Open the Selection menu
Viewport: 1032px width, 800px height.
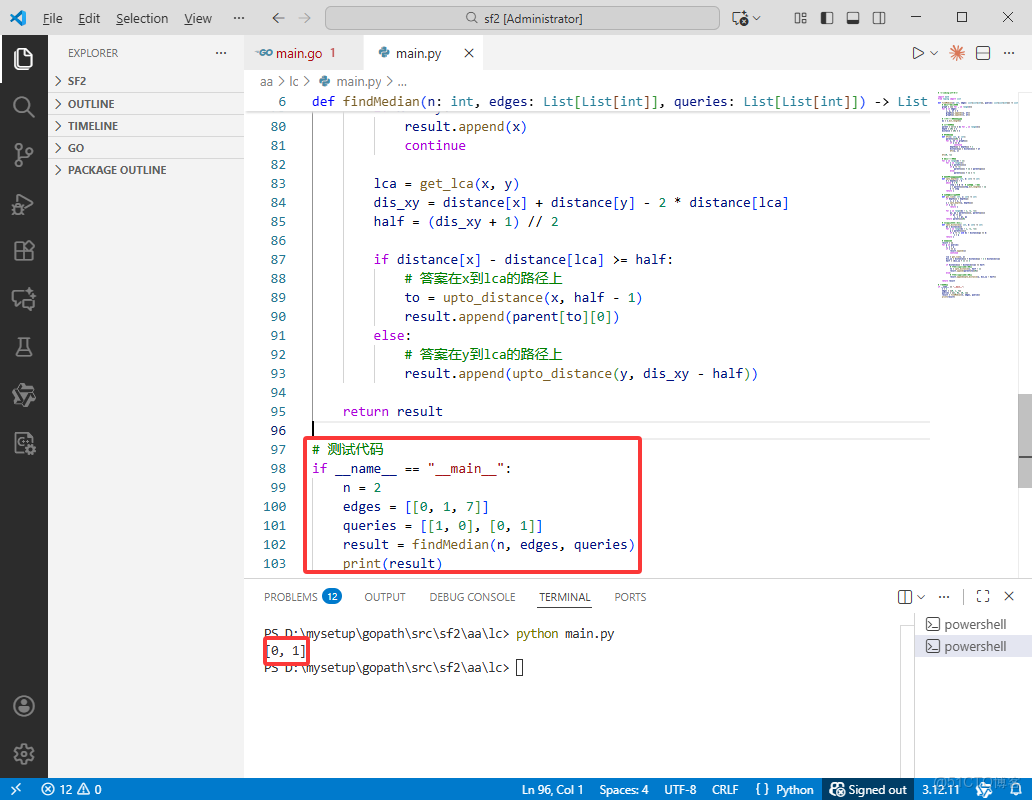[142, 18]
